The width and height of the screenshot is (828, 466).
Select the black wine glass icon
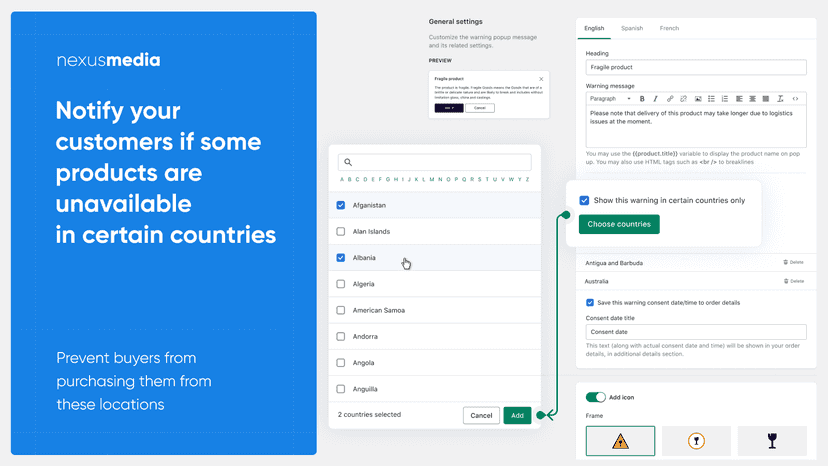pos(772,441)
